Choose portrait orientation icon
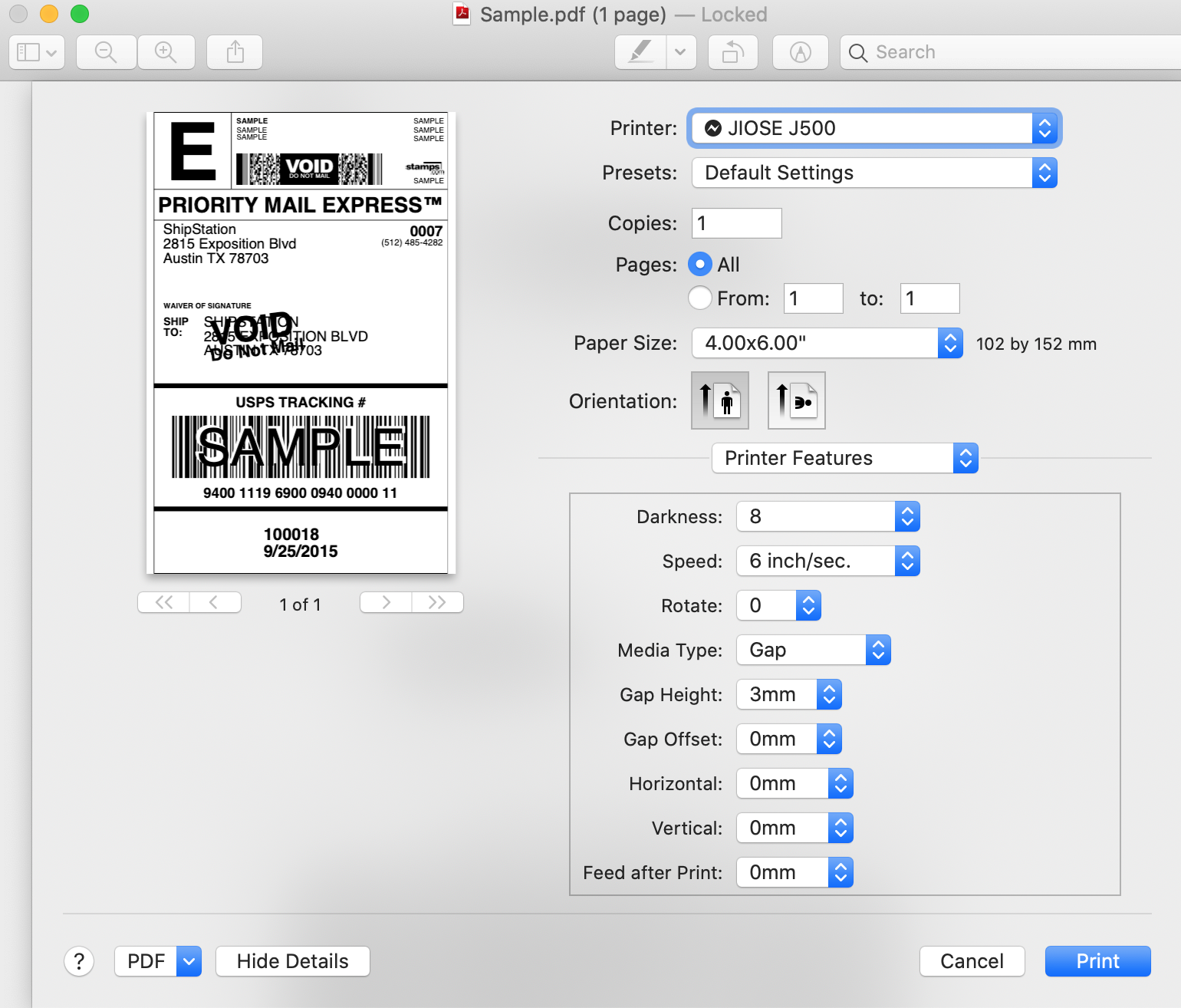The height and width of the screenshot is (1008, 1181). pyautogui.click(x=720, y=400)
